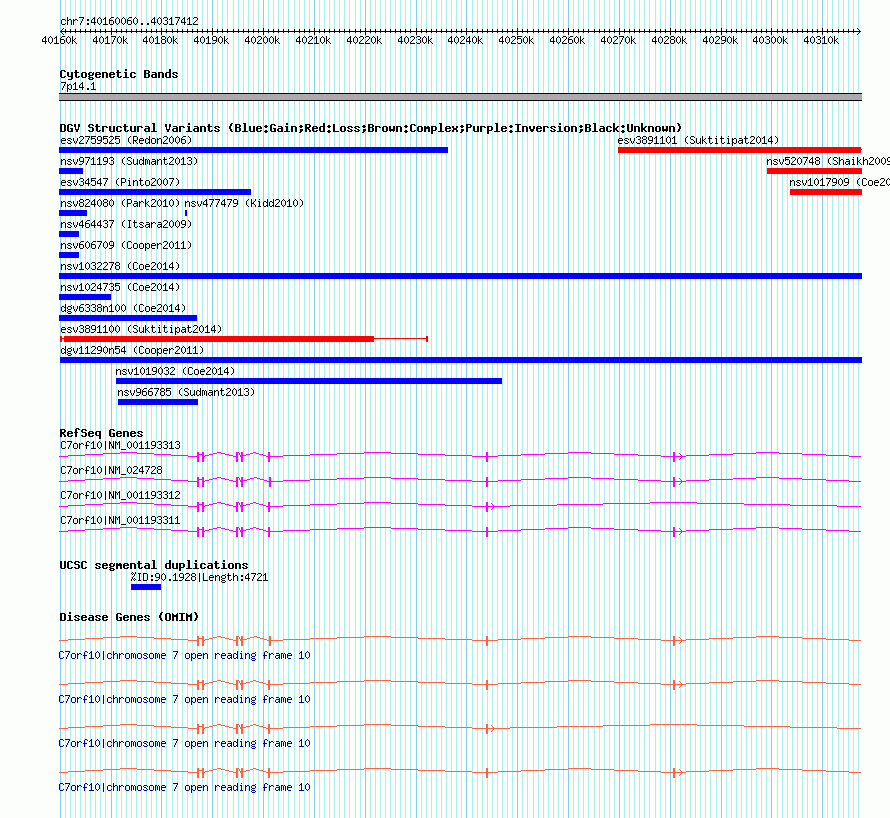Open the C7orf10|NM_001193311 transcript label
The image size is (890, 818).
tap(120, 520)
